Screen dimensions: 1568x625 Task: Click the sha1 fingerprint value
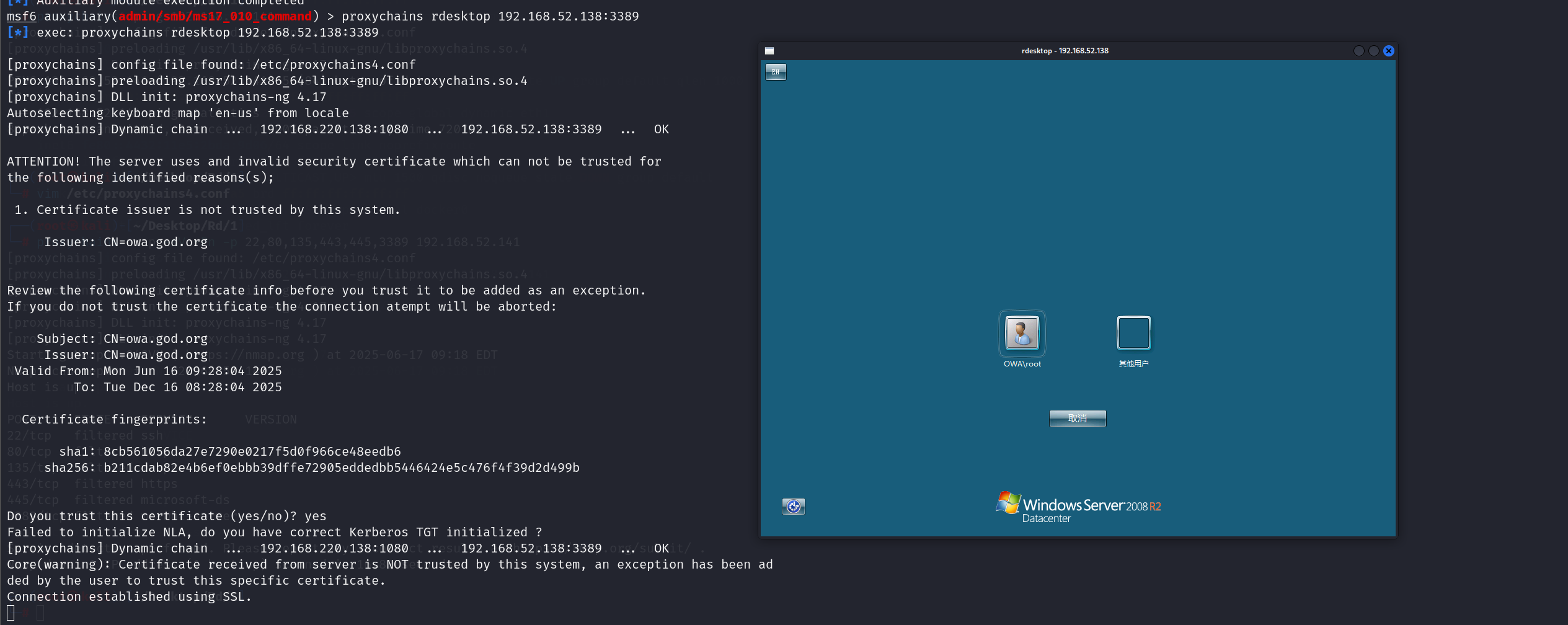point(252,451)
